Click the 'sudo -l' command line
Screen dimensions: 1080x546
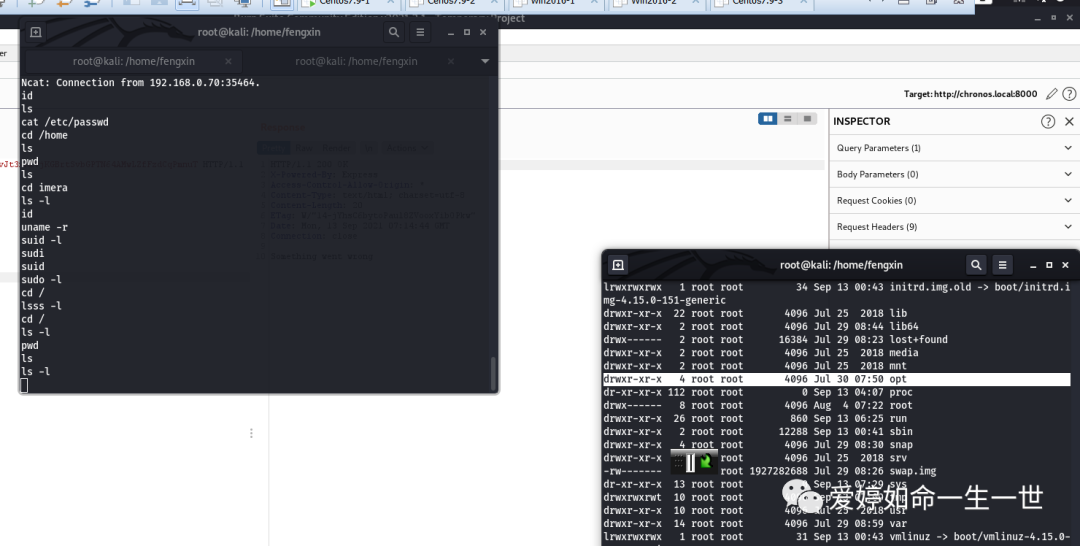point(41,280)
